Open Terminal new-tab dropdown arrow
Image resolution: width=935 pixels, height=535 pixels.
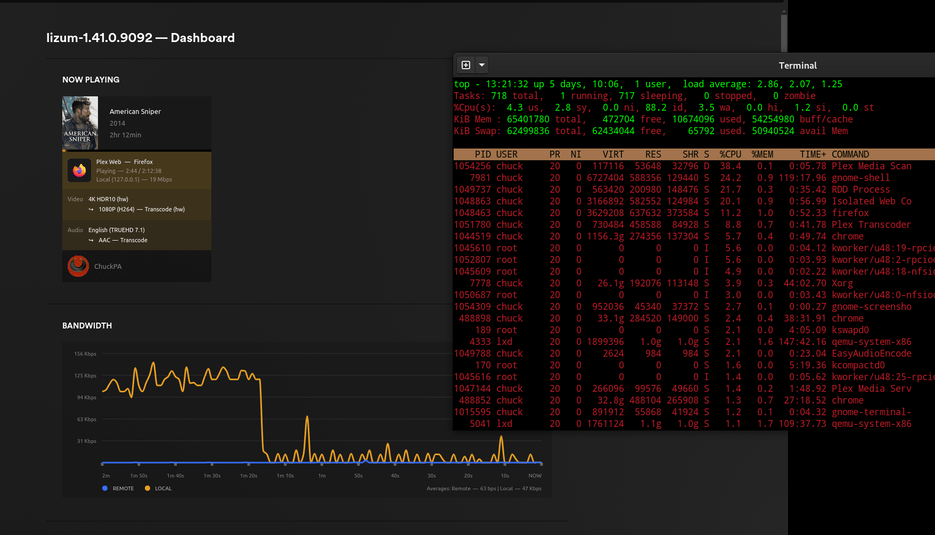pyautogui.click(x=482, y=65)
